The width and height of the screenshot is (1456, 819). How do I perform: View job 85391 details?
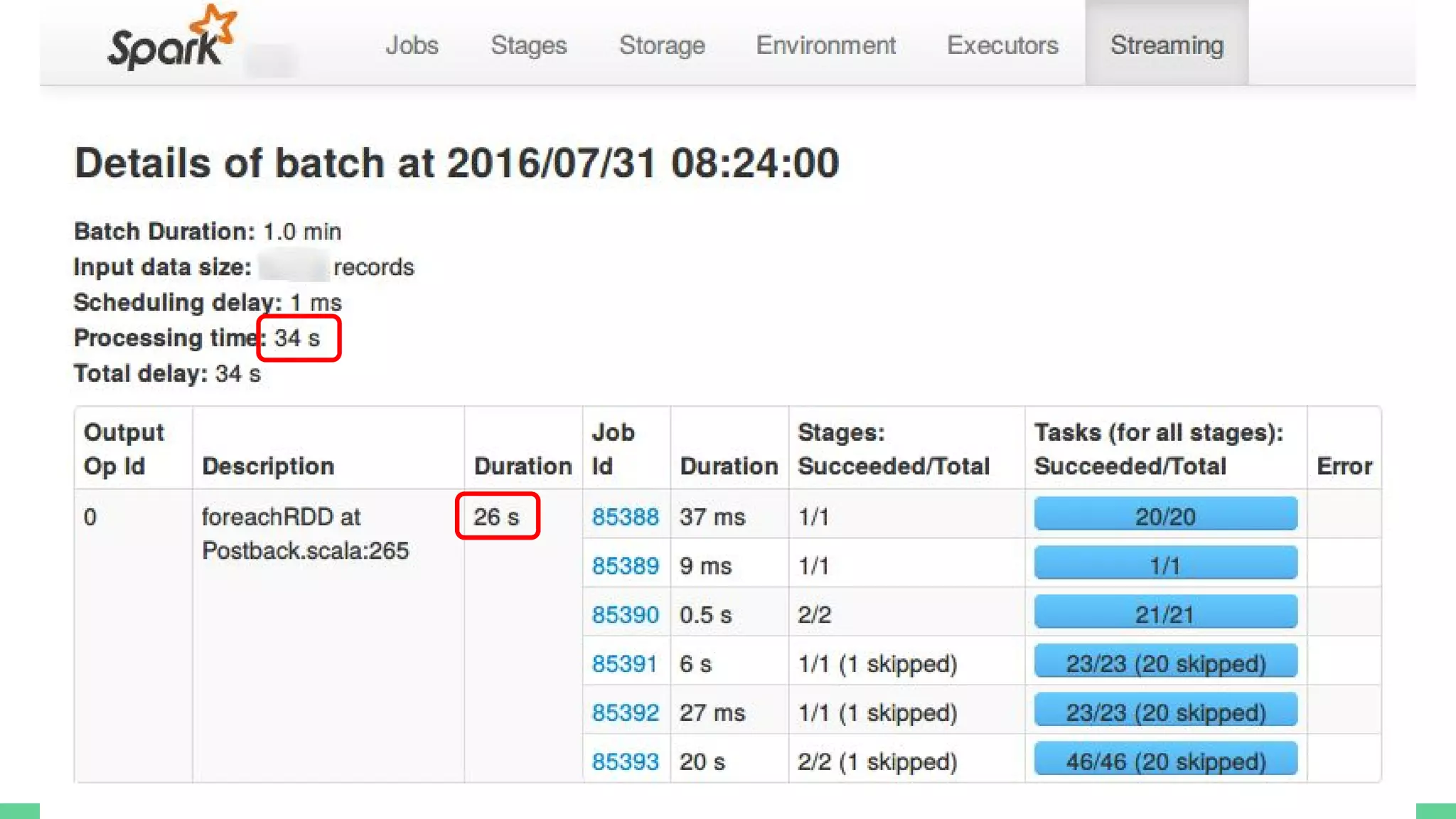click(x=624, y=664)
